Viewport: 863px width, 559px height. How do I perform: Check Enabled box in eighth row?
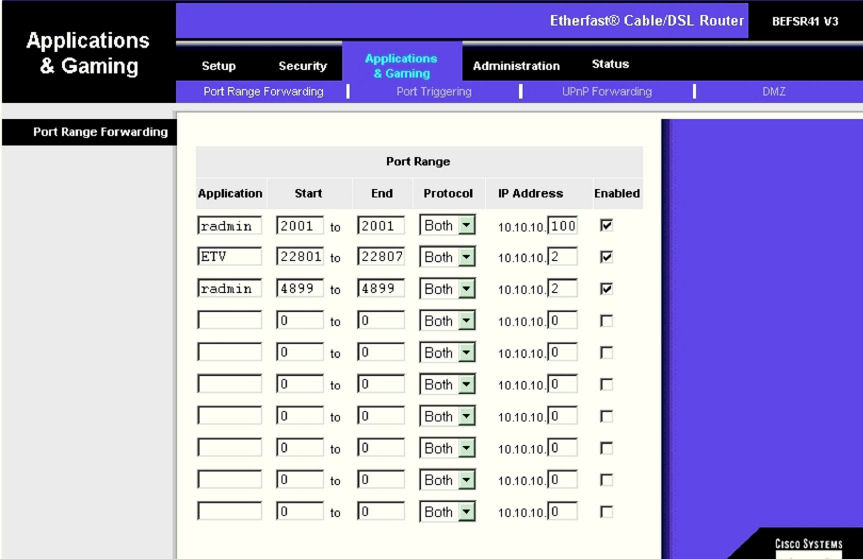[x=606, y=448]
